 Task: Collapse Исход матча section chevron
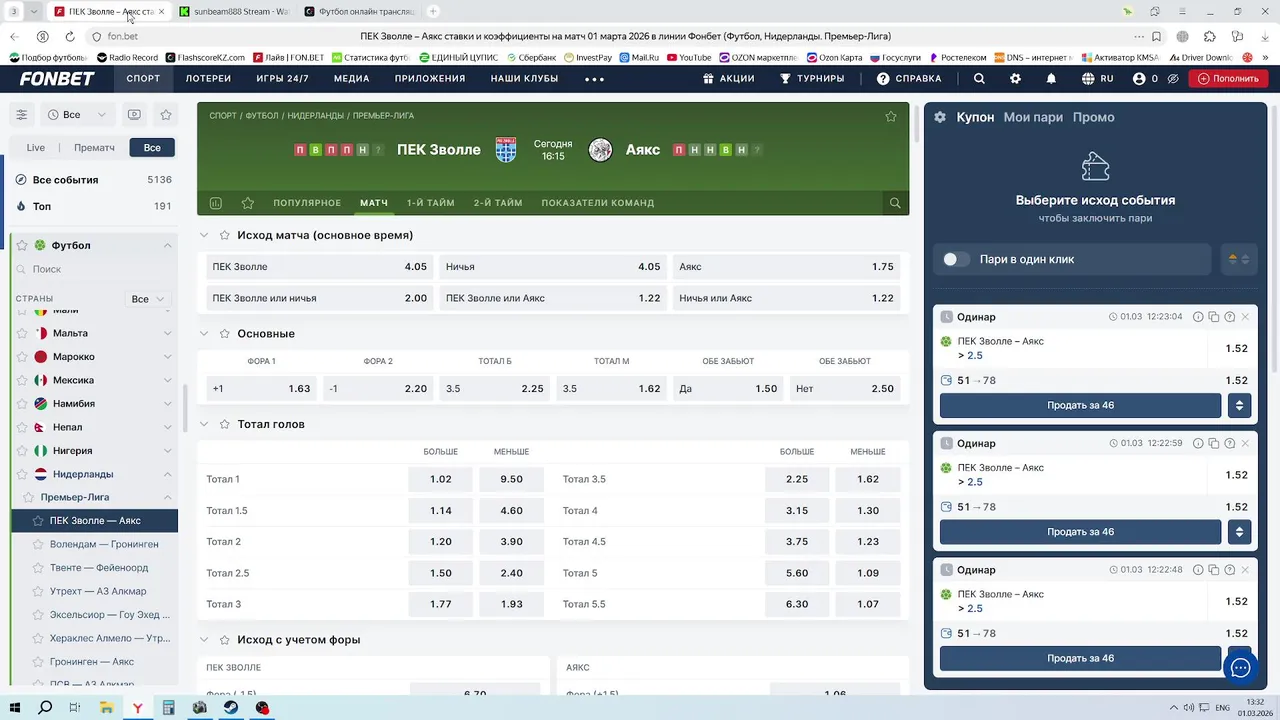pyautogui.click(x=204, y=235)
